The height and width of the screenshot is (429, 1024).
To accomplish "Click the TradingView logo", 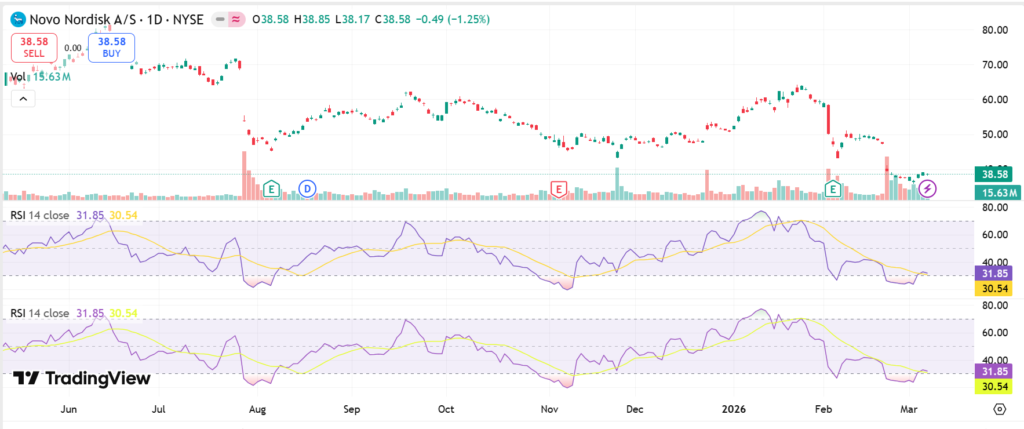I will point(82,378).
